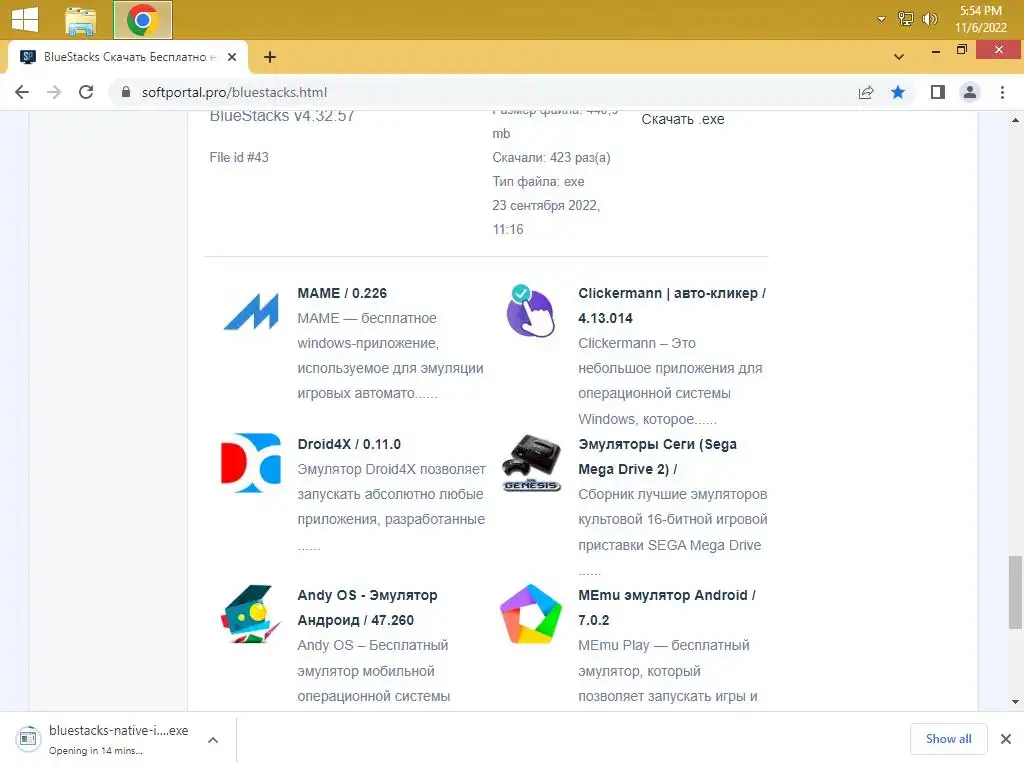Viewport: 1024px width, 768px height.
Task: Click the Скачать .exe download link
Action: 682,120
